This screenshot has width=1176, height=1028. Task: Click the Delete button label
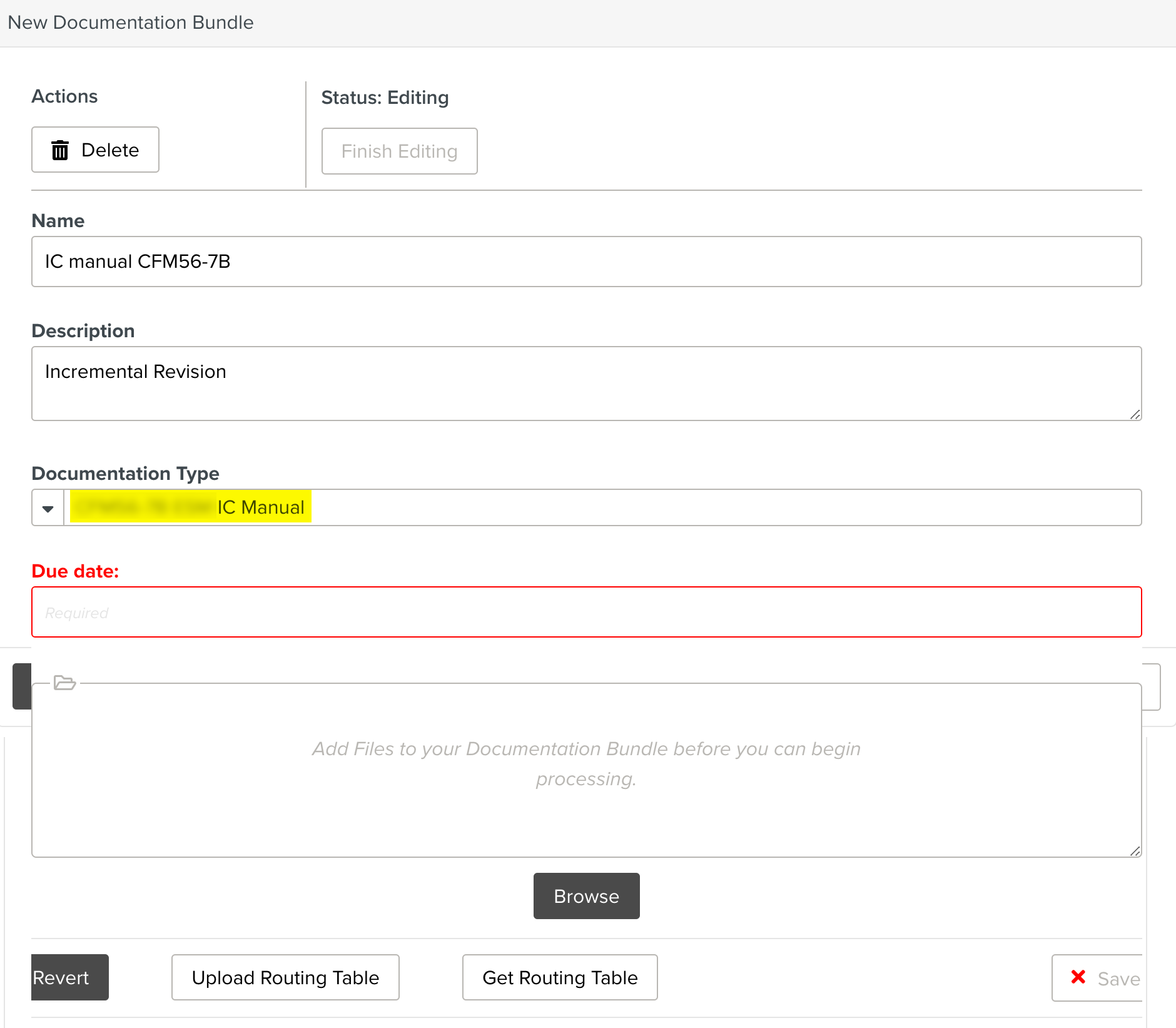click(x=110, y=150)
